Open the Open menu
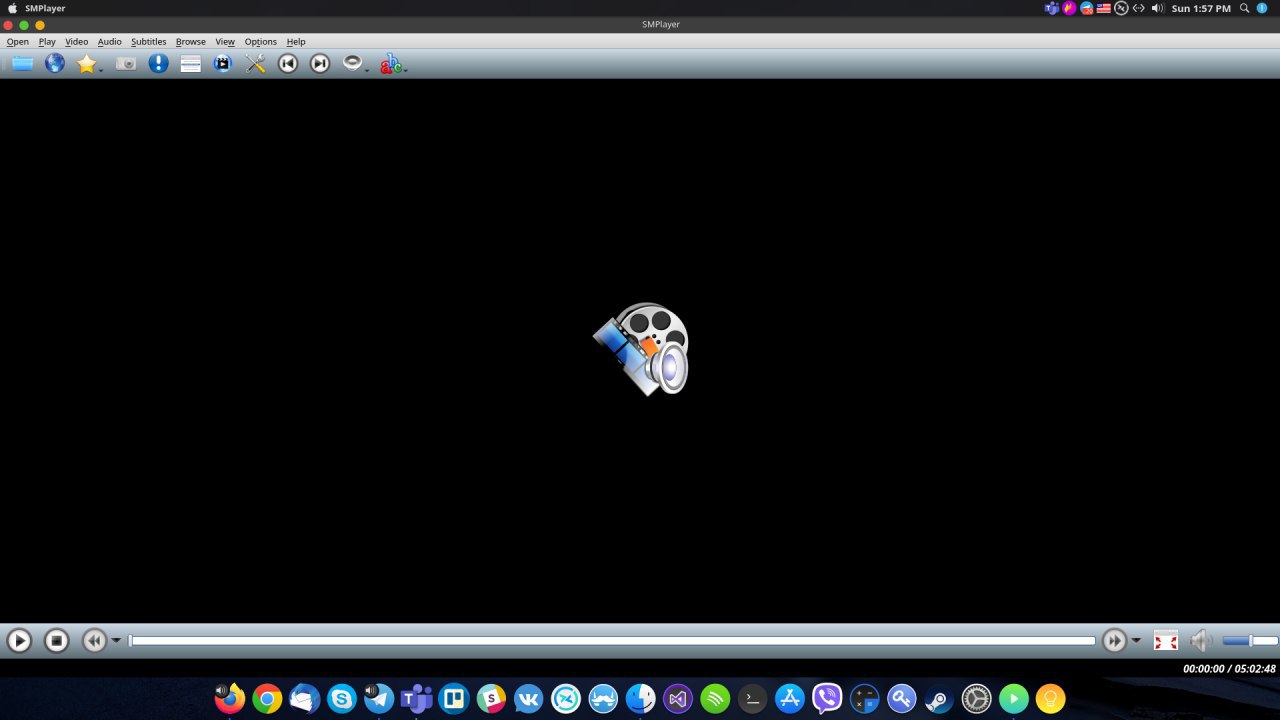The height and width of the screenshot is (720, 1280). click(18, 42)
